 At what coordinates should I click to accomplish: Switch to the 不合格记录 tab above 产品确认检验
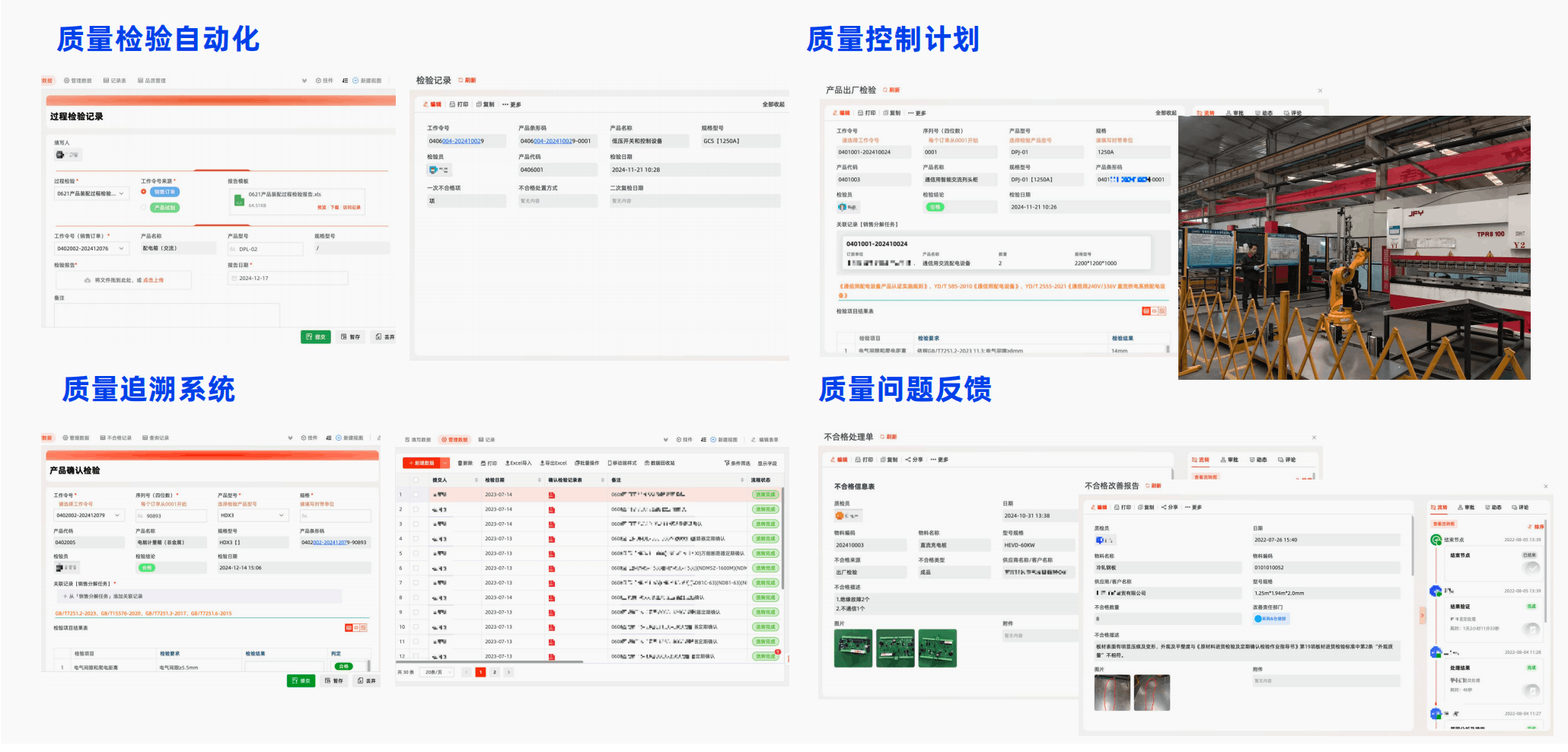coord(116,438)
